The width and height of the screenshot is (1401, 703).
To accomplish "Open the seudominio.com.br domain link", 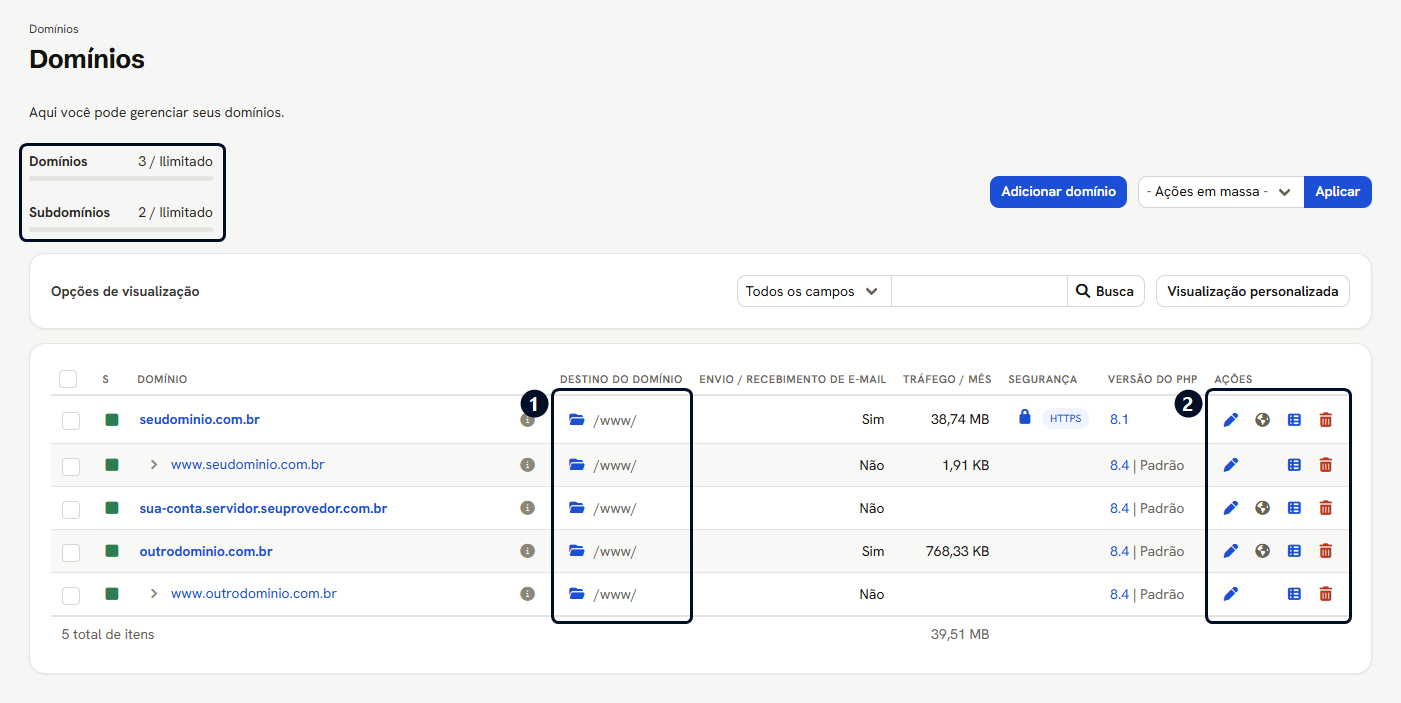I will click(199, 420).
